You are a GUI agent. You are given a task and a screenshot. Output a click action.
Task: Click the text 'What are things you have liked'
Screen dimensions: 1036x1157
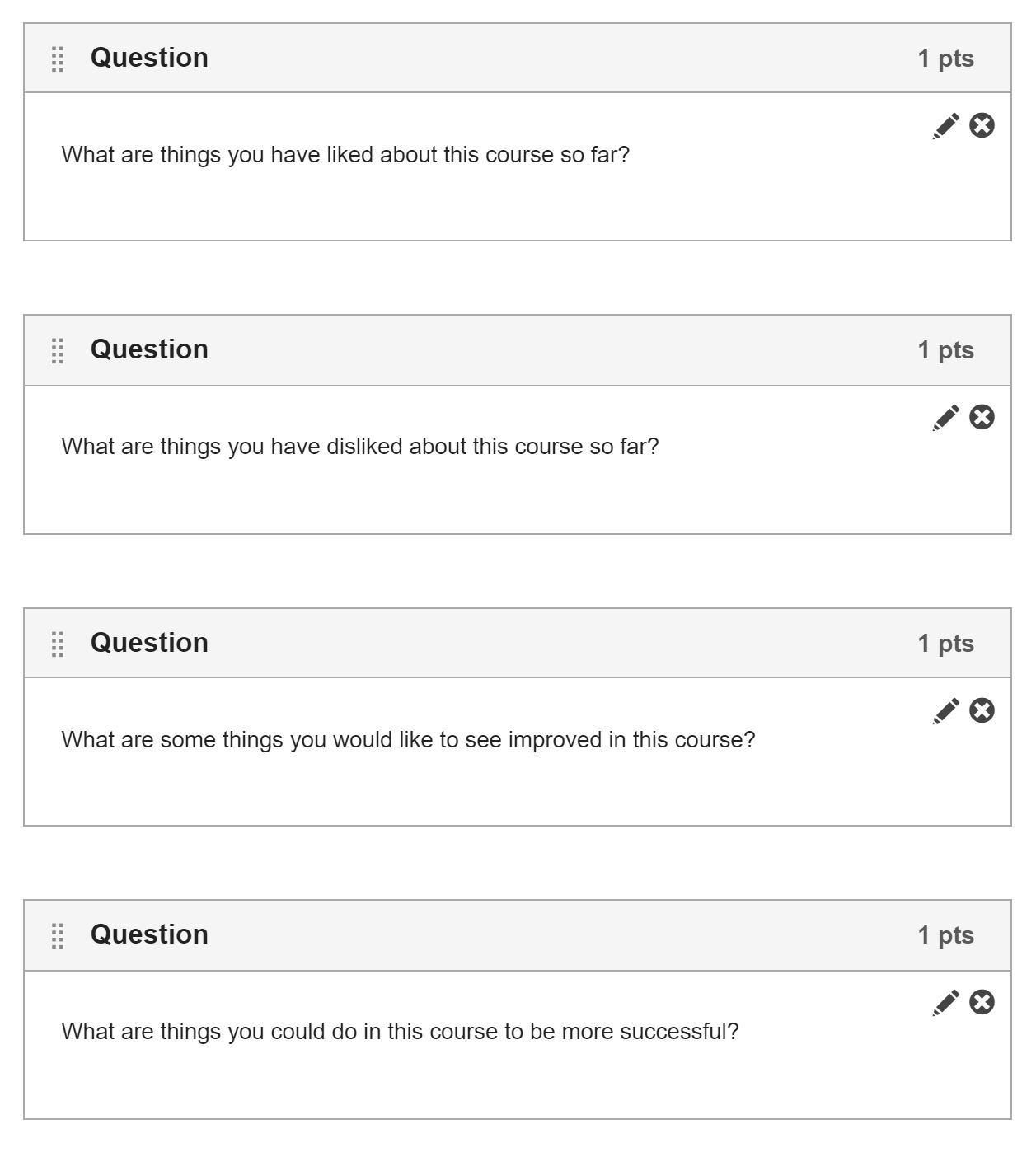point(345,155)
